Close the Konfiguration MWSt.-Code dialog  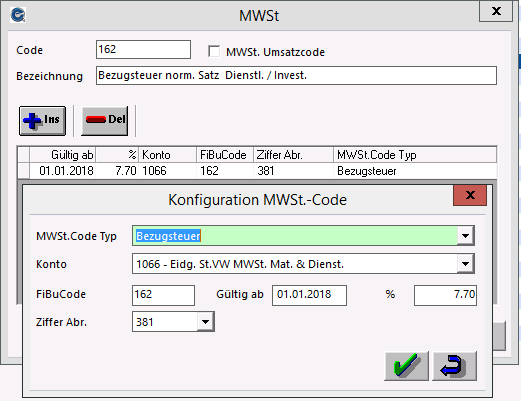470,195
